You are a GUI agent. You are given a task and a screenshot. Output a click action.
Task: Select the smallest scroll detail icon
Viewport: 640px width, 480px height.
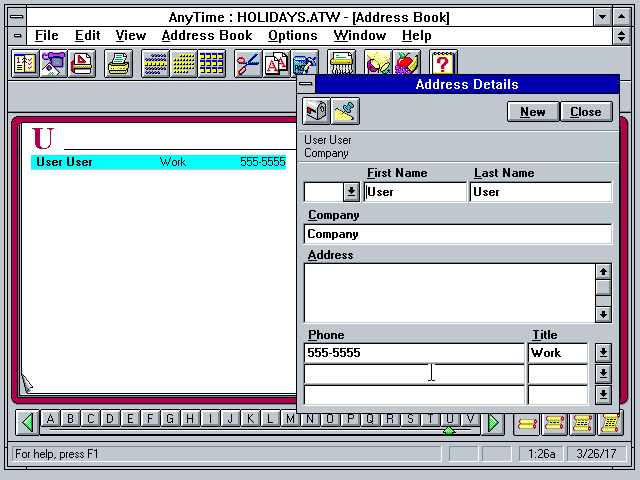pos(527,424)
